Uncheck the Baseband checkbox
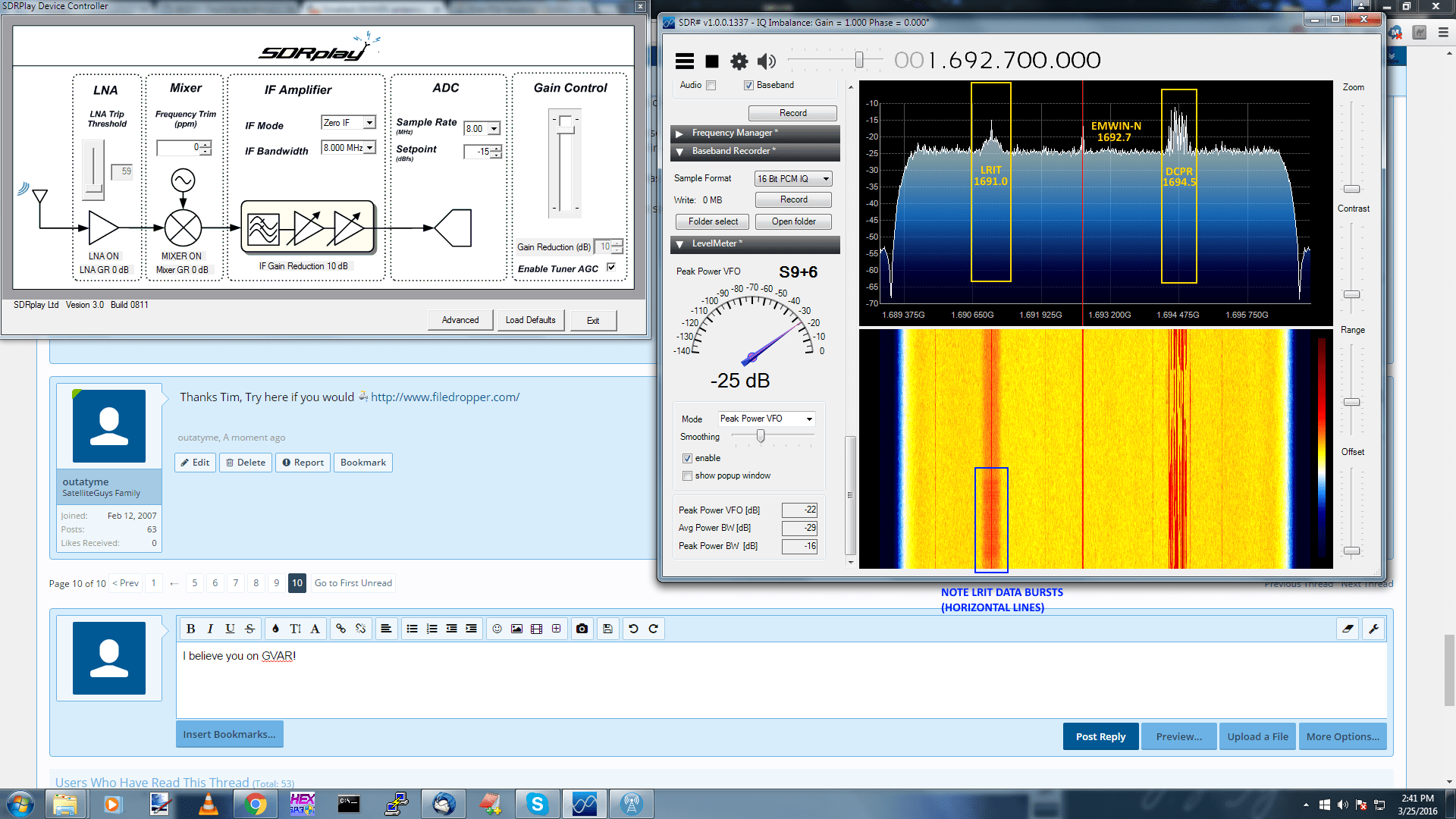Screen dimensions: 1456x819 tap(748, 85)
